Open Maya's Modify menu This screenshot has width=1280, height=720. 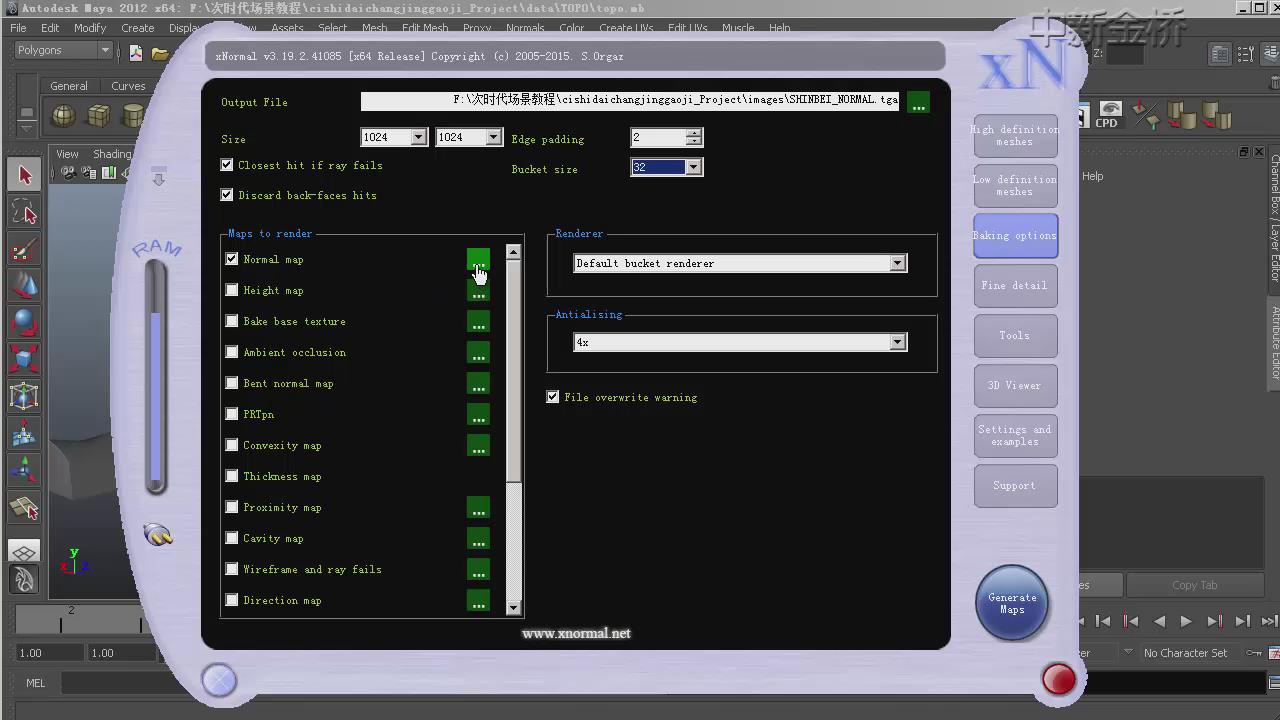[90, 28]
